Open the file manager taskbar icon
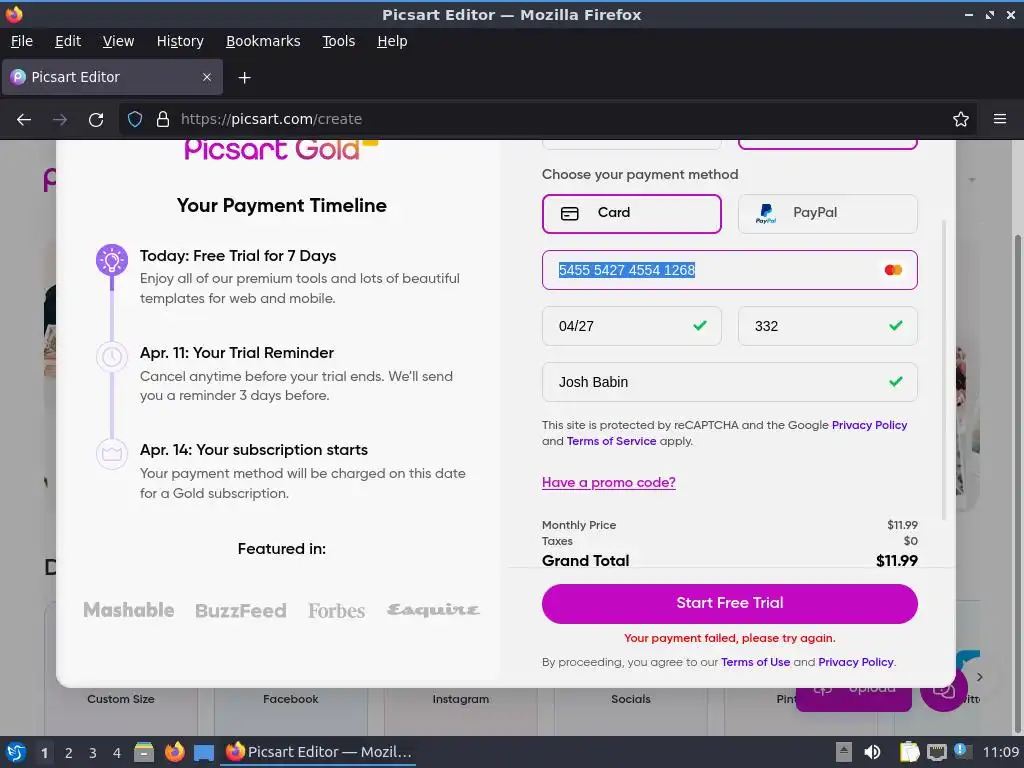The height and width of the screenshot is (768, 1024). click(144, 753)
